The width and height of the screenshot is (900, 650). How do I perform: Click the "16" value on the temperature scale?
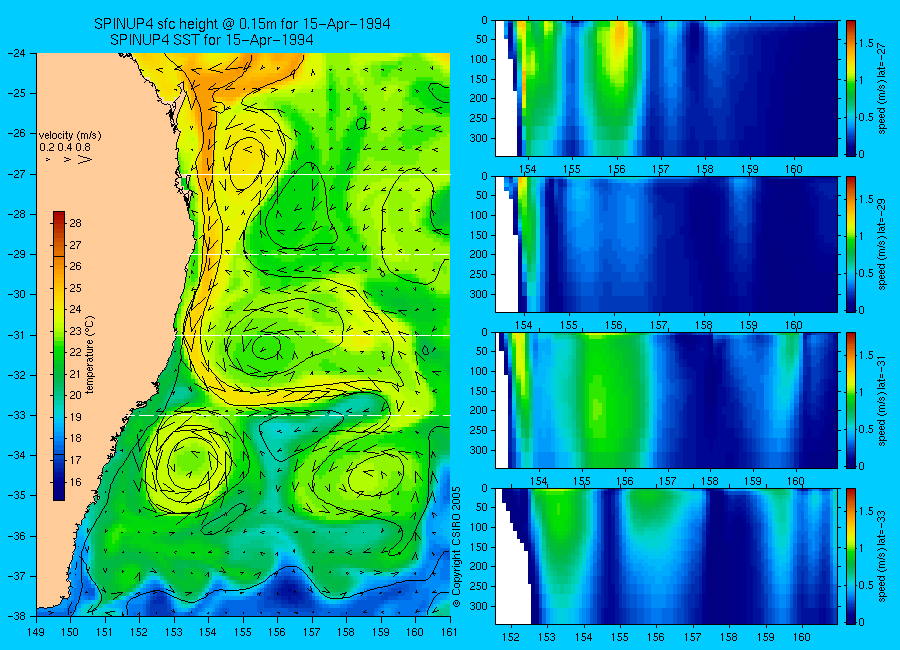click(x=76, y=482)
